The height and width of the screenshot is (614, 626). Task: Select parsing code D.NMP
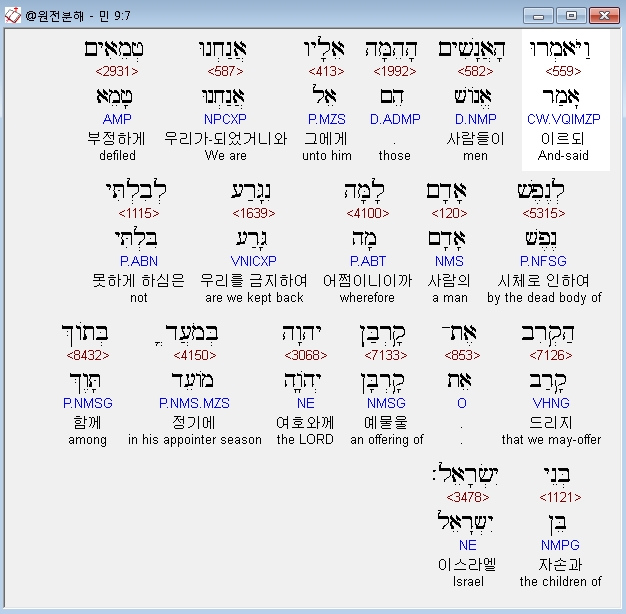[x=475, y=119]
